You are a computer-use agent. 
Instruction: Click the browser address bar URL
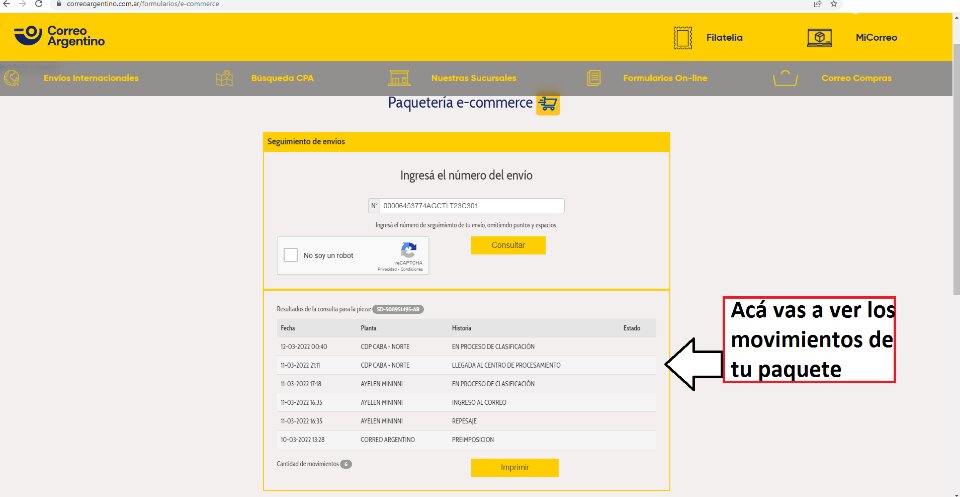click(143, 4)
